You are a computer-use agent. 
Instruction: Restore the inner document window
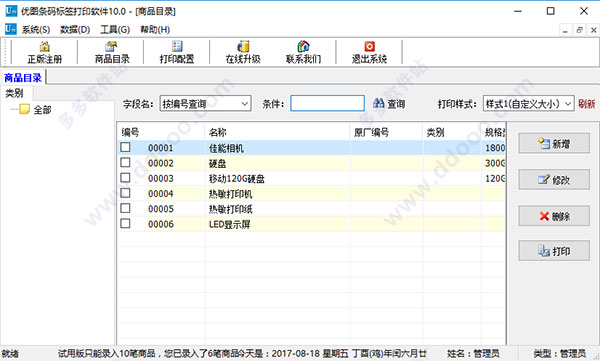579,30
